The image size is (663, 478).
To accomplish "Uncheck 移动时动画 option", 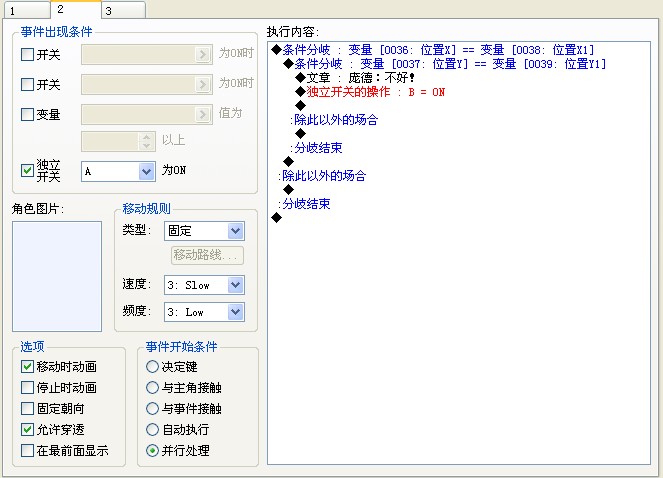I will 27,366.
